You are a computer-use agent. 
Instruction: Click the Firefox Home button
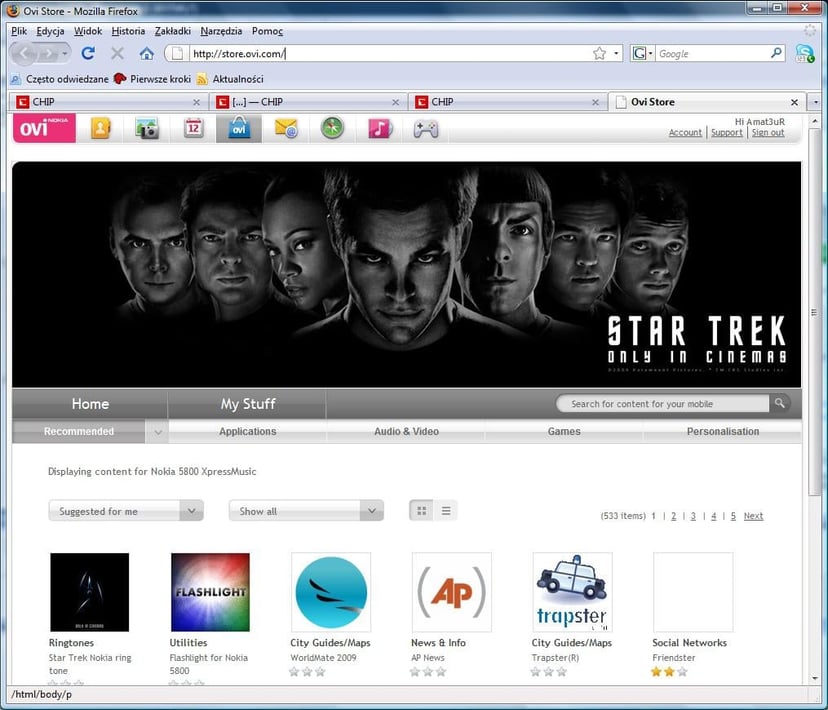[147, 54]
